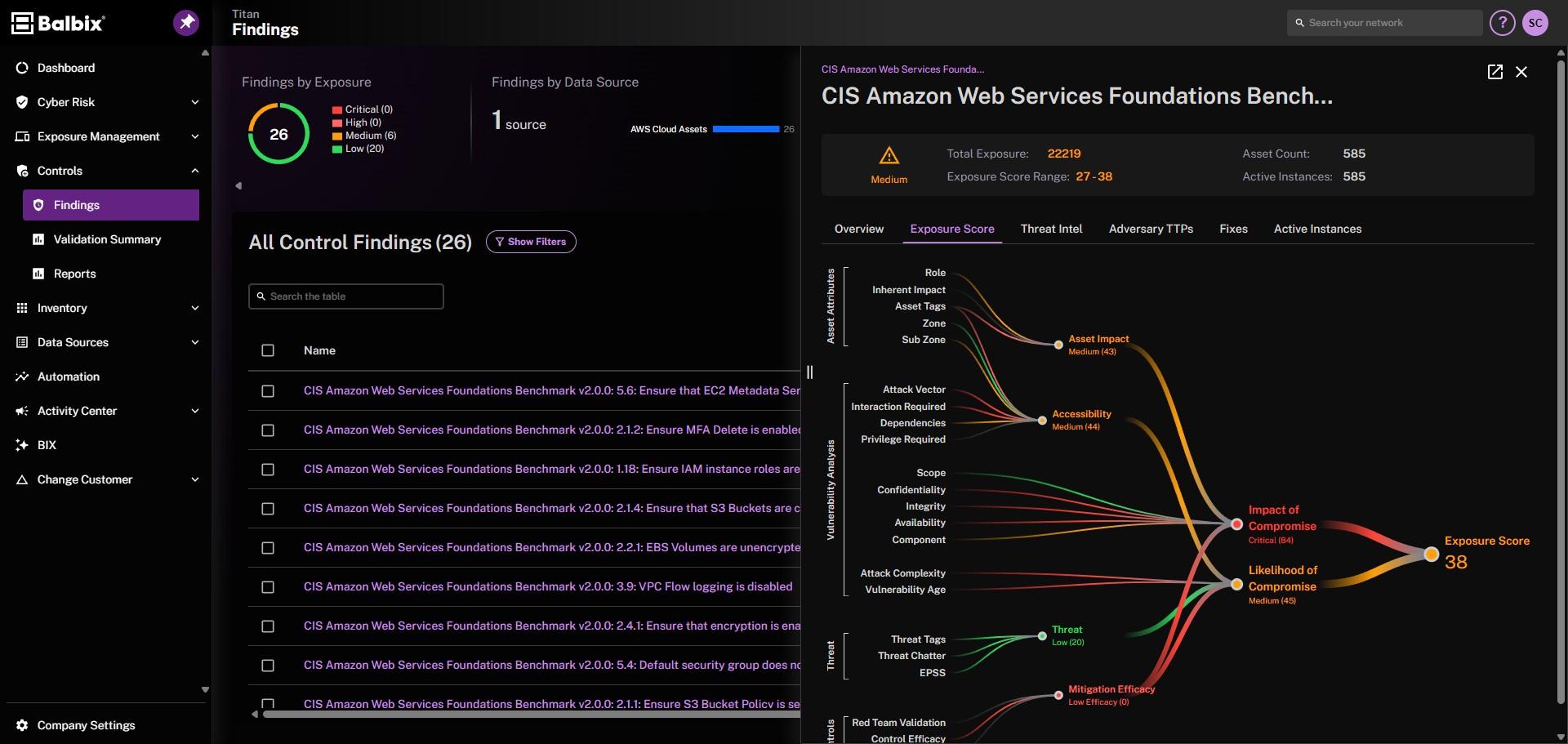
Task: Expand the Cyber Risk menu chevron
Action: [194, 102]
